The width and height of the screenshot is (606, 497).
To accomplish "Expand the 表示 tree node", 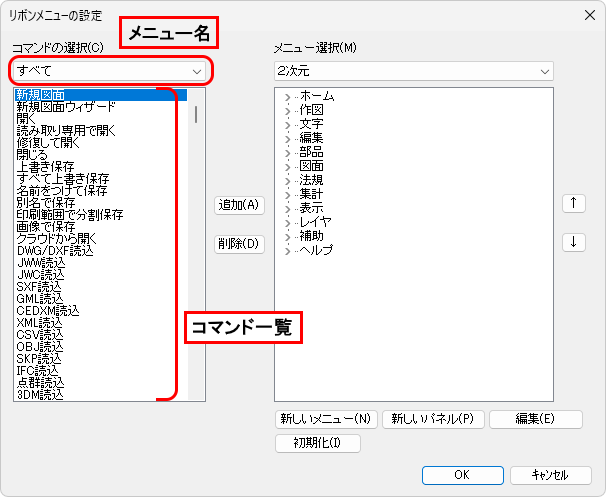I will (x=287, y=209).
